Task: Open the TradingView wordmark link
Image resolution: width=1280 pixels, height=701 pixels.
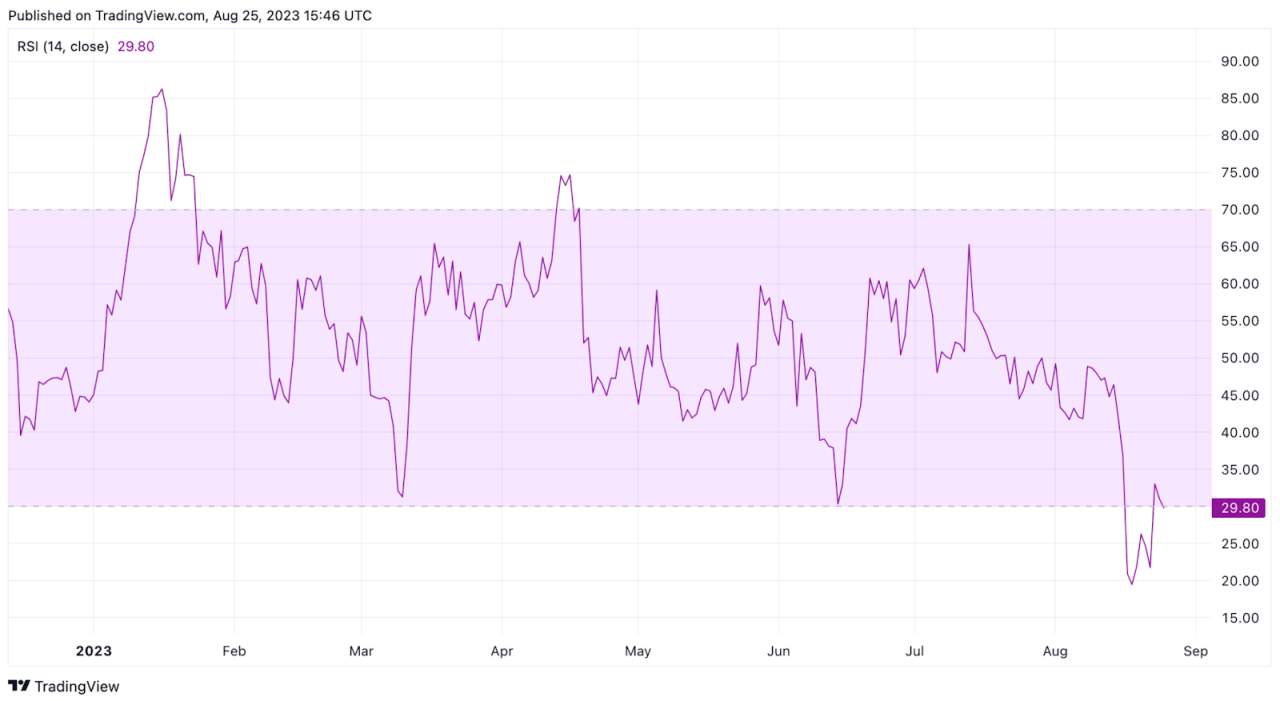Action: [77, 686]
